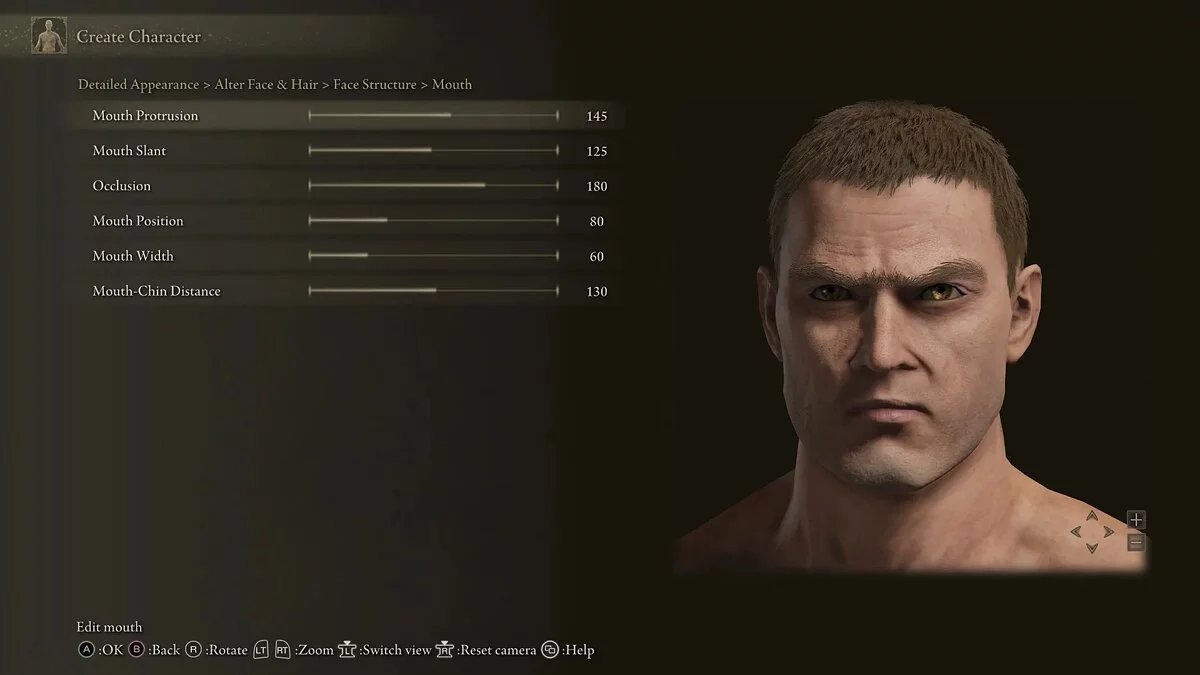Click the Create Character portrait icon
Screen dimensions: 1200x675
pos(49,37)
